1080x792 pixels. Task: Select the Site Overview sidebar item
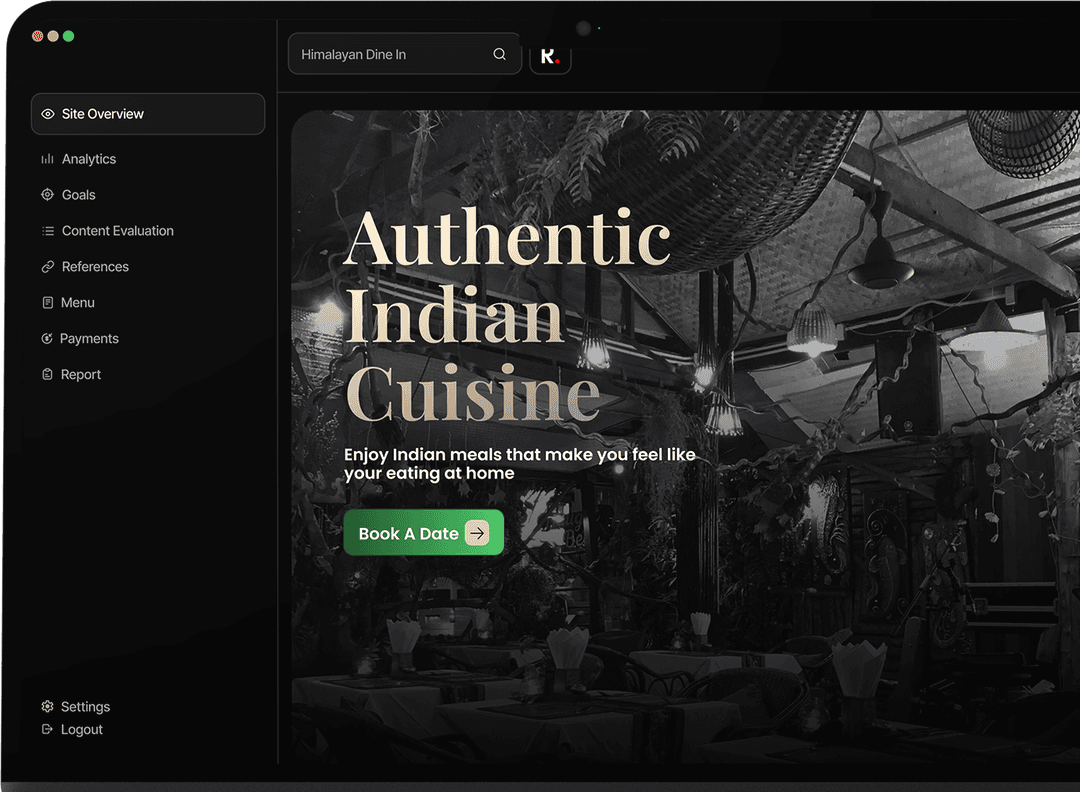click(x=148, y=114)
